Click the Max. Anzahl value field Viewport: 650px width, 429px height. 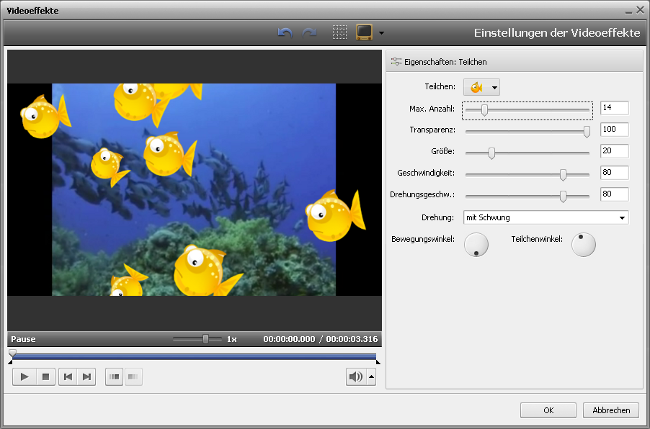613,108
